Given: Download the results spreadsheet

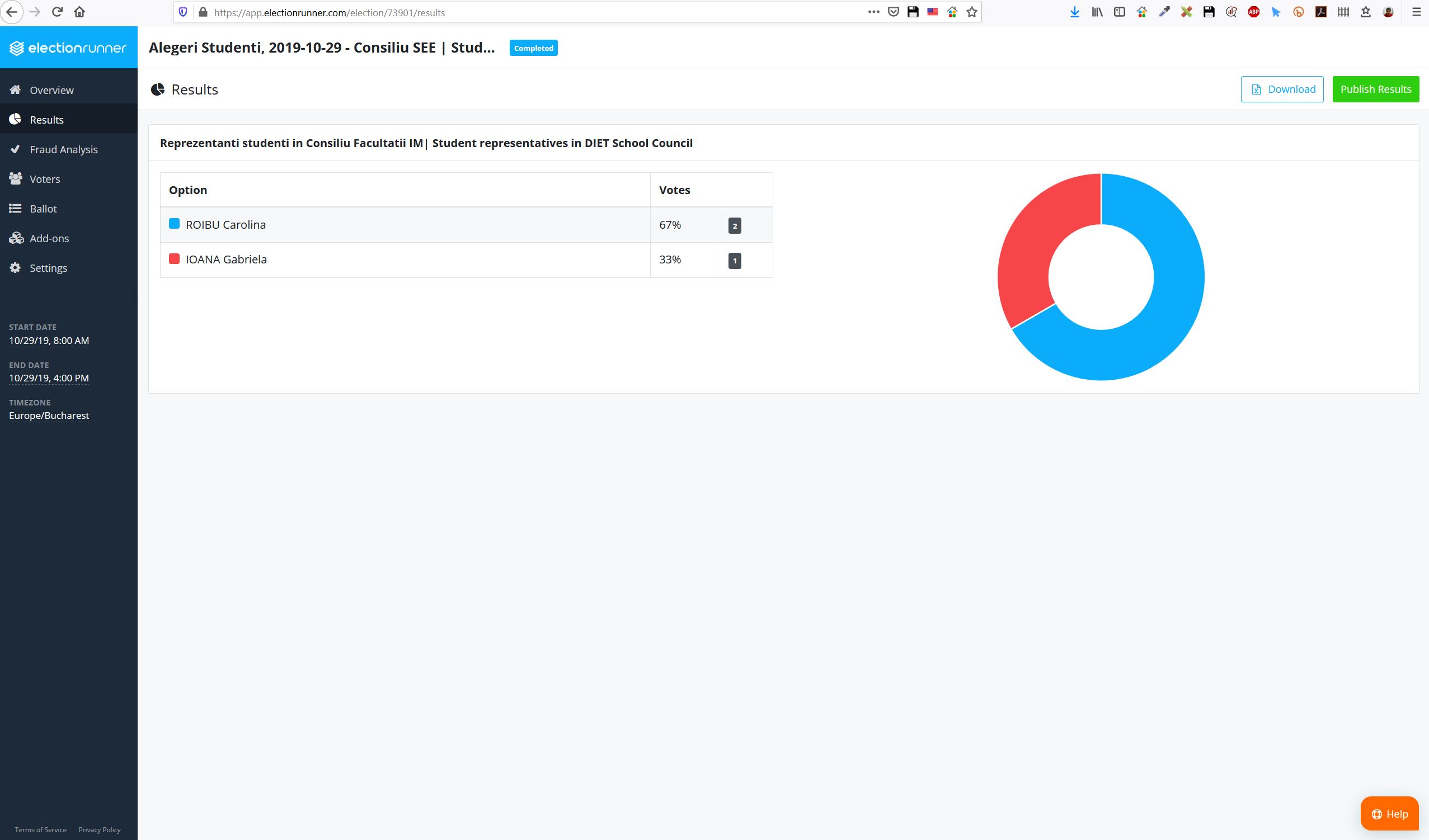Looking at the screenshot, I should 1281,89.
